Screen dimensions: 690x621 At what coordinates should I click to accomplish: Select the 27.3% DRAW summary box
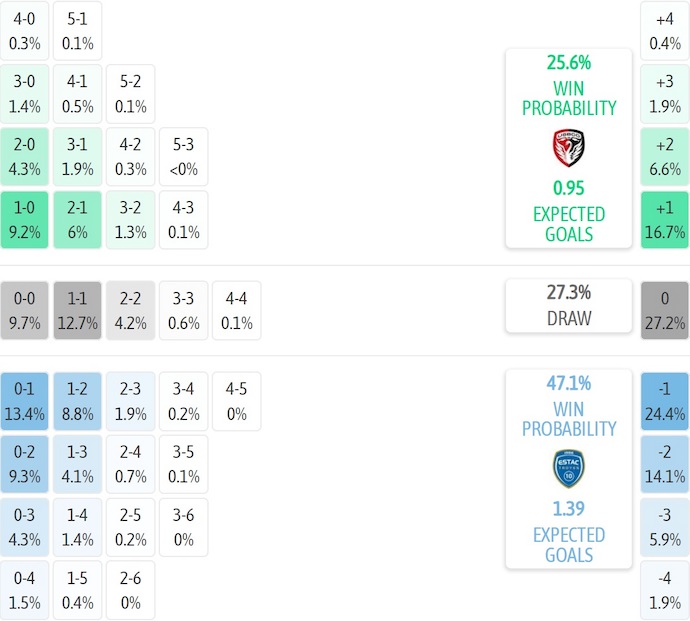(568, 305)
